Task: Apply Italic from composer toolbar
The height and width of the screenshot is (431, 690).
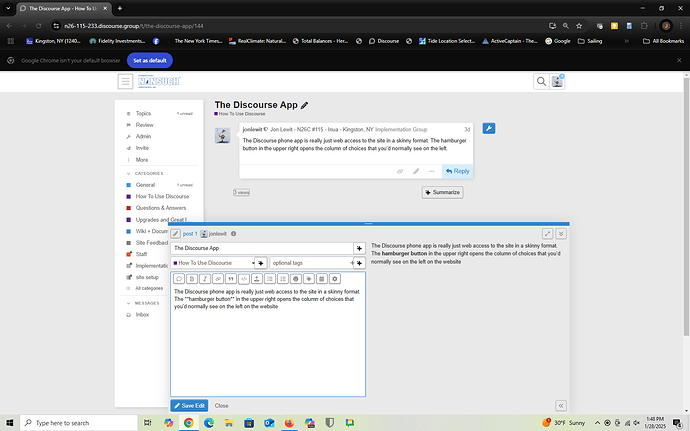Action: (205, 279)
